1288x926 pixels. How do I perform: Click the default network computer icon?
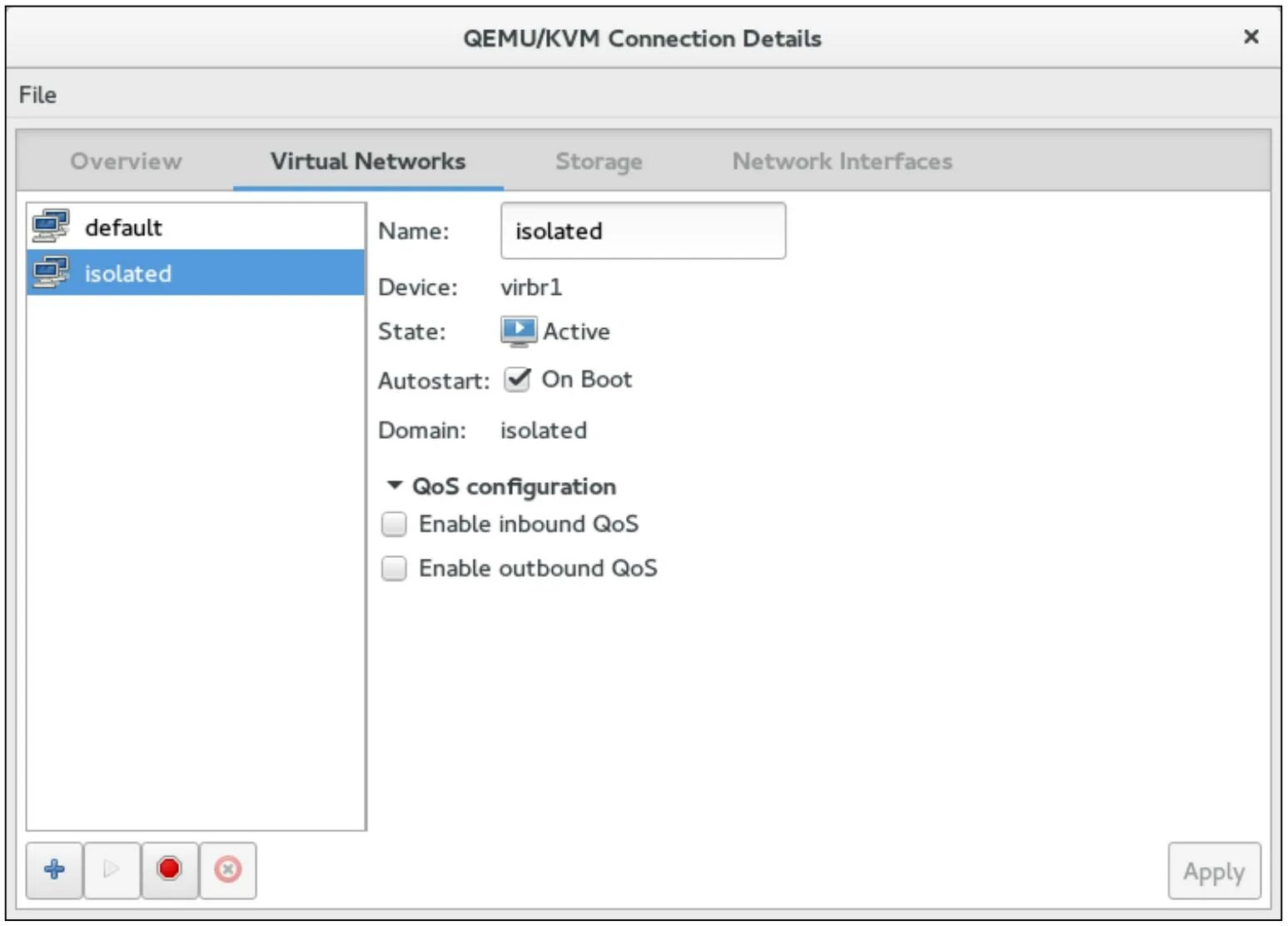pos(51,227)
